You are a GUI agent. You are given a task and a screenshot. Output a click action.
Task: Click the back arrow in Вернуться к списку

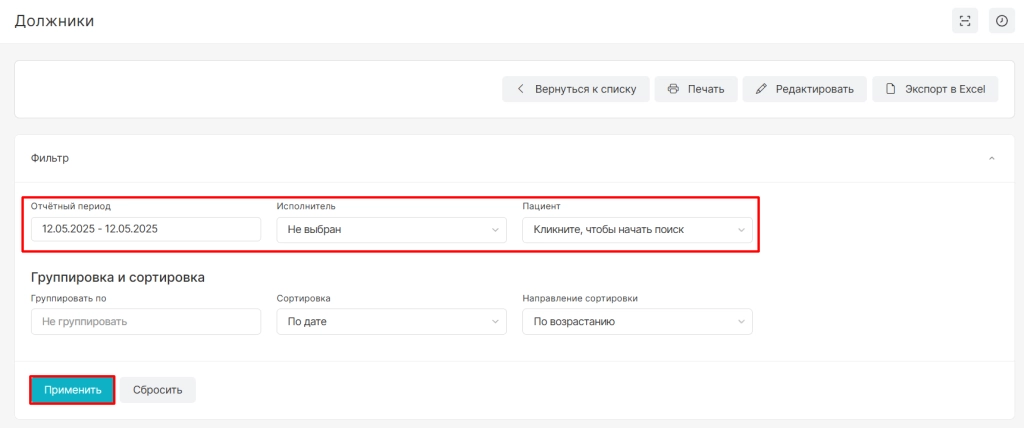click(x=520, y=90)
